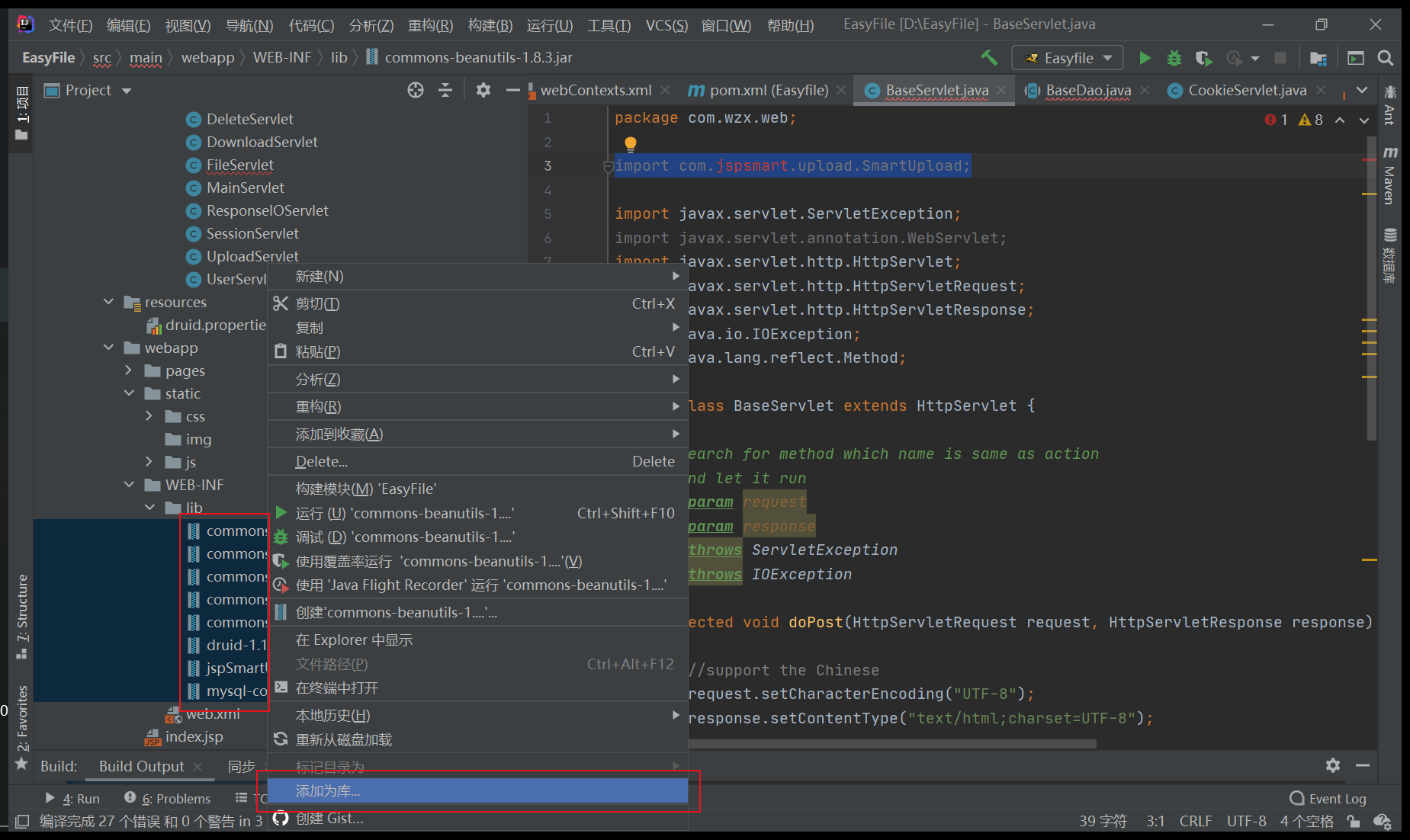
Task: Switch to webContexts.xml tab
Action: tap(596, 91)
